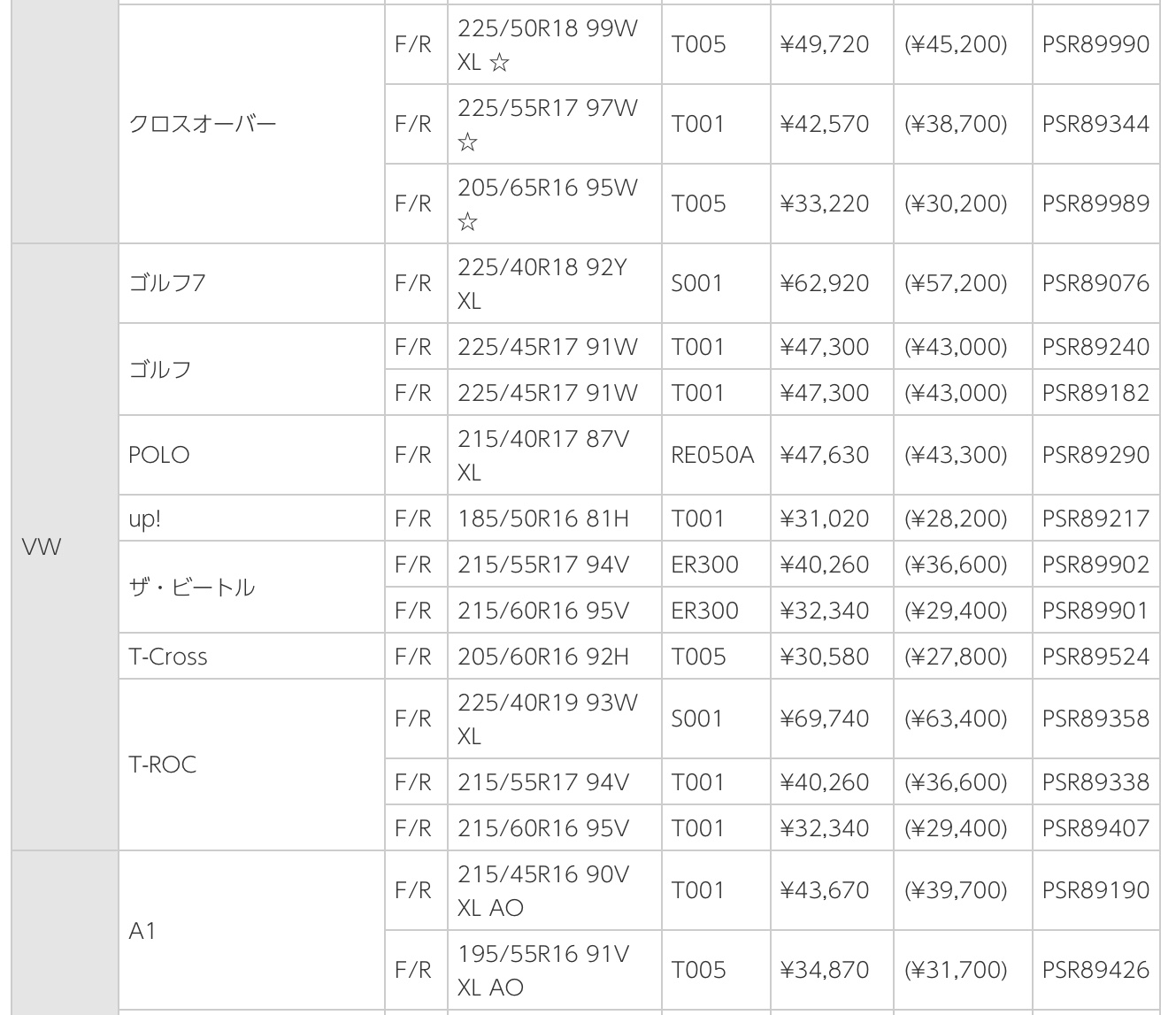This screenshot has height=1015, width=1176.
Task: Click the T-Cross model name
Action: click(168, 657)
